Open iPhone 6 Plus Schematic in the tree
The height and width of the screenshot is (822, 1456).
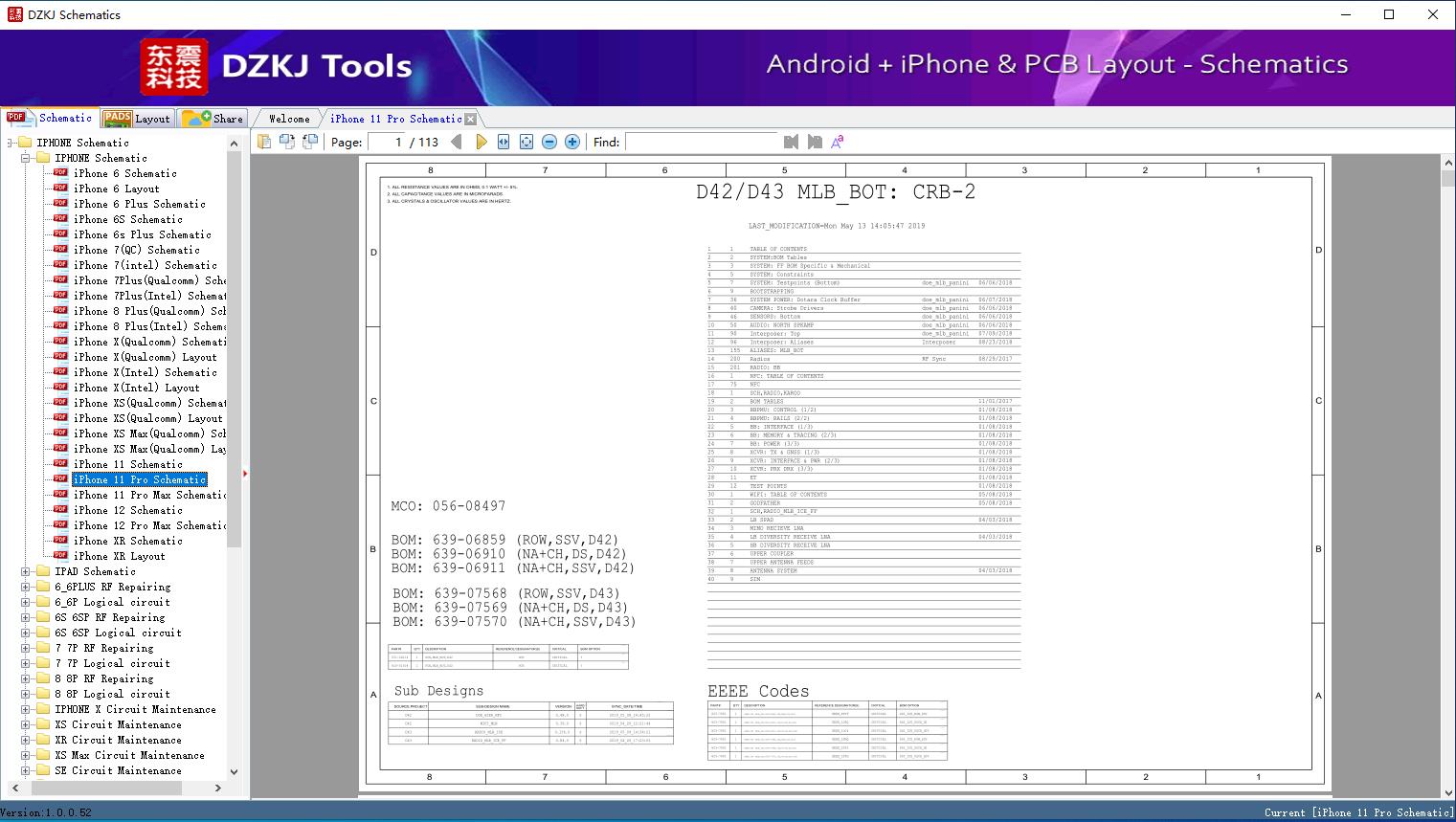tap(140, 204)
